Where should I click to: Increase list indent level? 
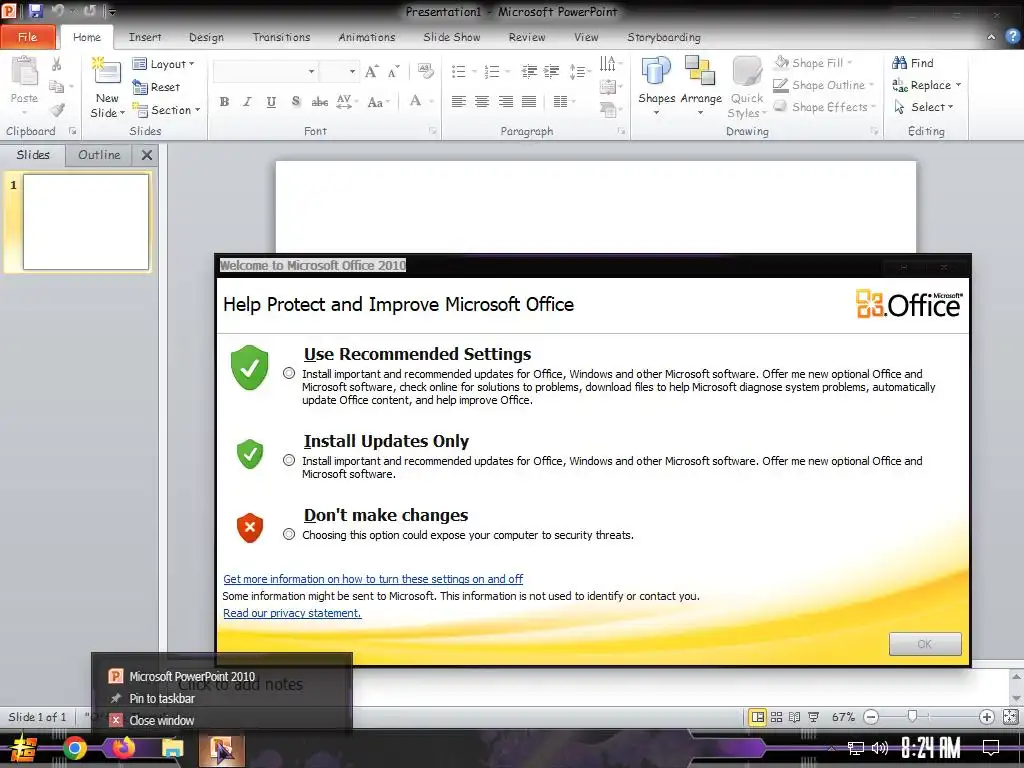pos(552,71)
